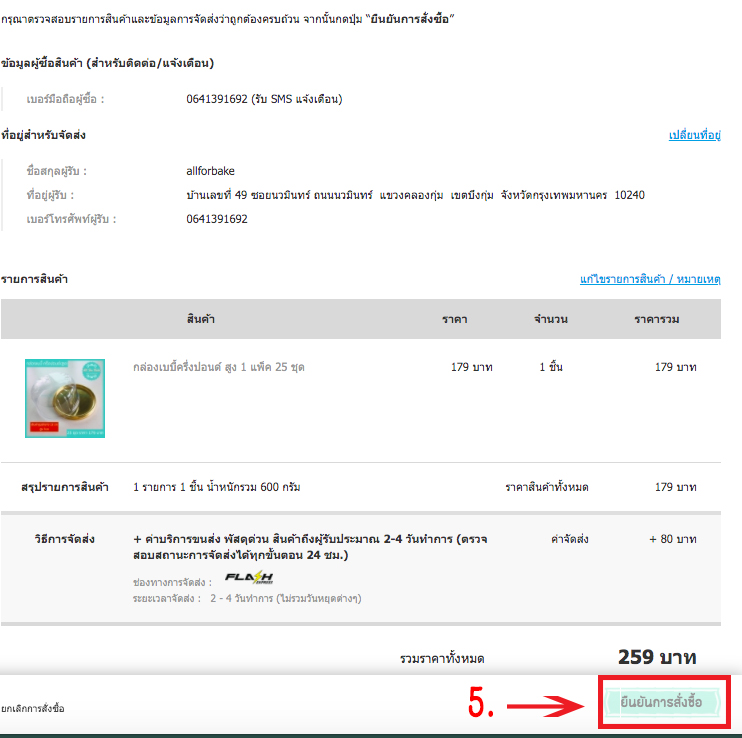The width and height of the screenshot is (742, 738).
Task: Open the แก้ไขรายการสินค้า / หมายเหตุ edit items link
Action: (650, 279)
